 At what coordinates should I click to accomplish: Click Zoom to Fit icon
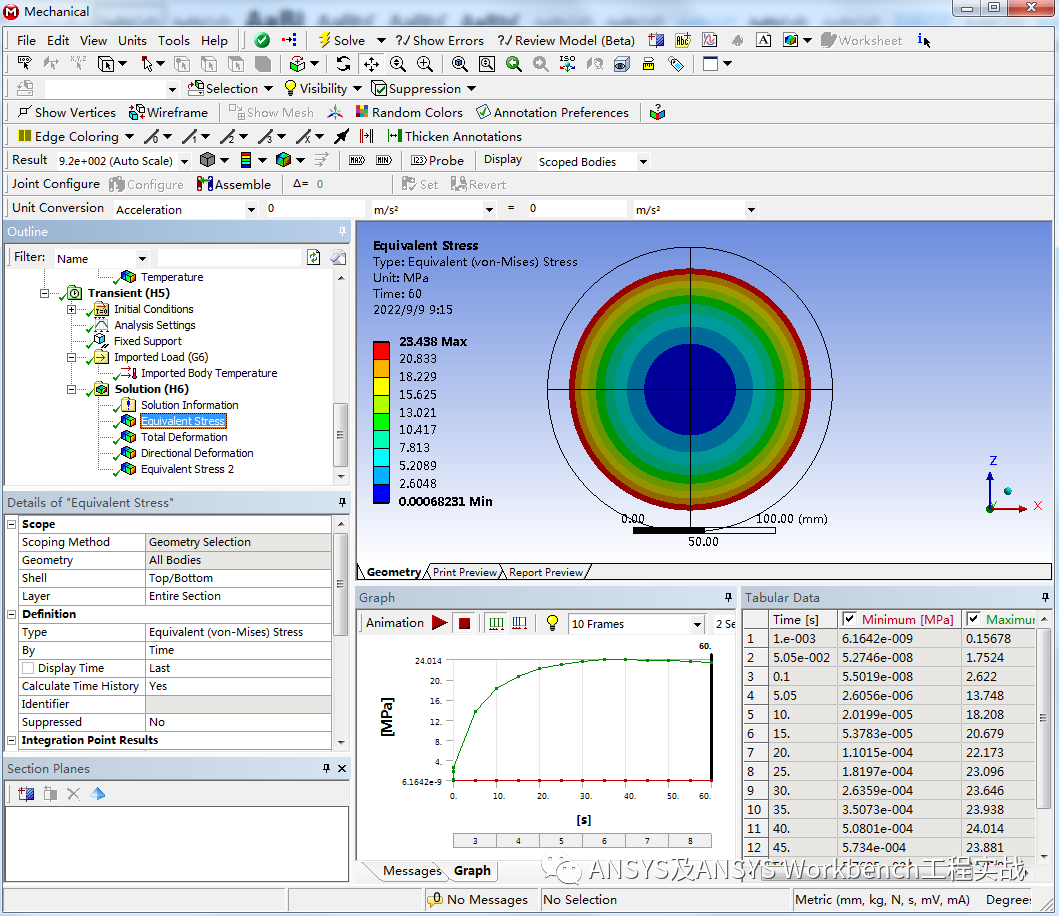(460, 64)
